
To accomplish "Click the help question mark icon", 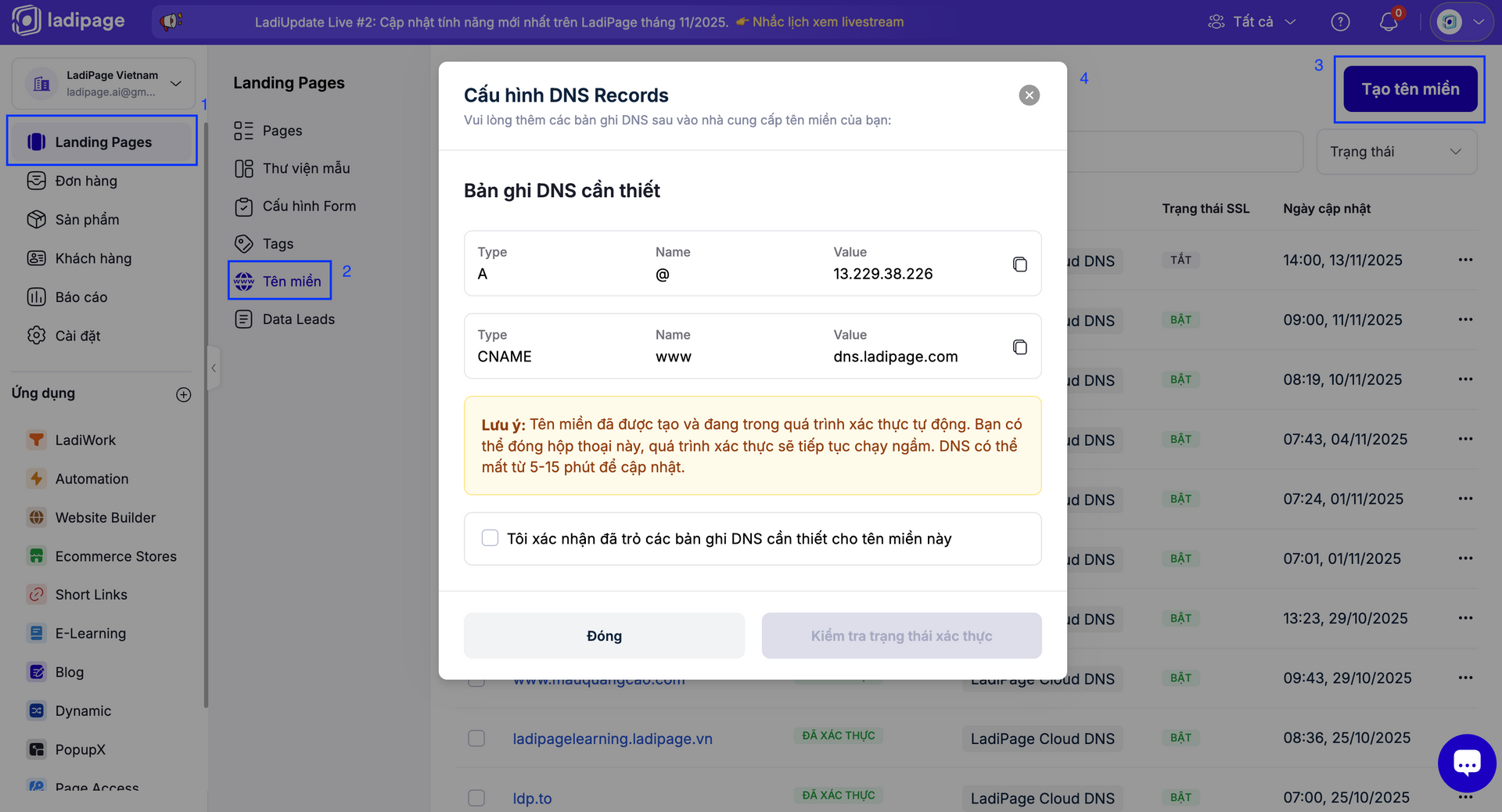I will 1340,22.
